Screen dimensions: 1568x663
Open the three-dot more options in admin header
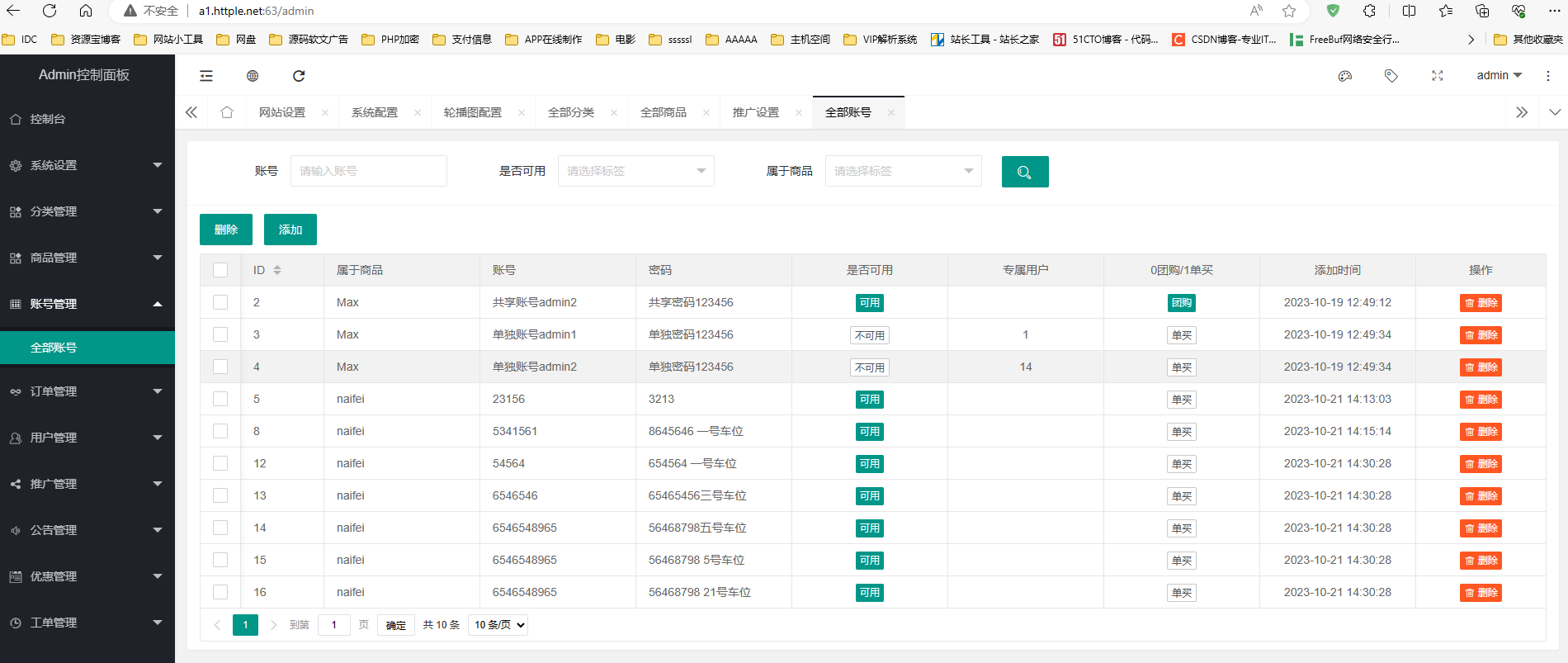click(x=1548, y=76)
